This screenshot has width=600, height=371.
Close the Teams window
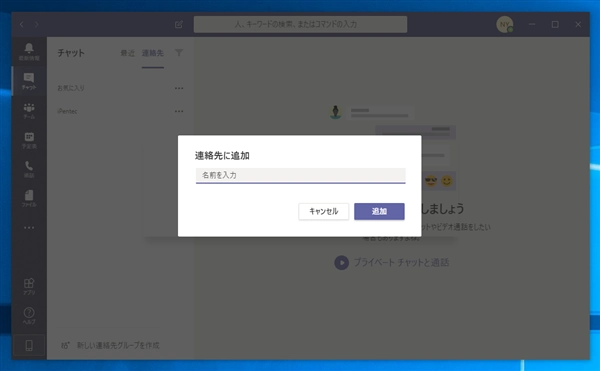coord(578,24)
